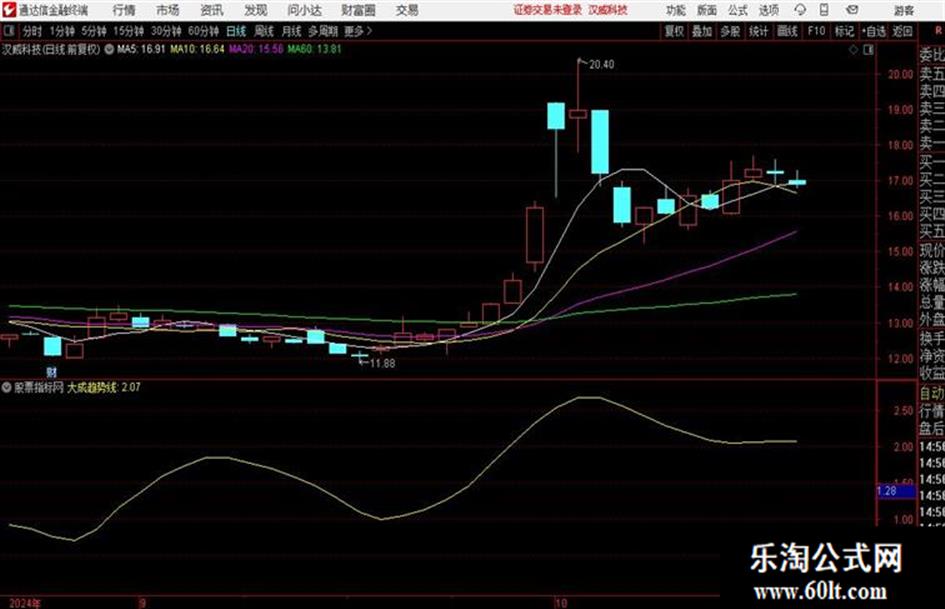Click 股票指标网 sub-chart title
This screenshot has height=609, width=945.
tap(39, 387)
